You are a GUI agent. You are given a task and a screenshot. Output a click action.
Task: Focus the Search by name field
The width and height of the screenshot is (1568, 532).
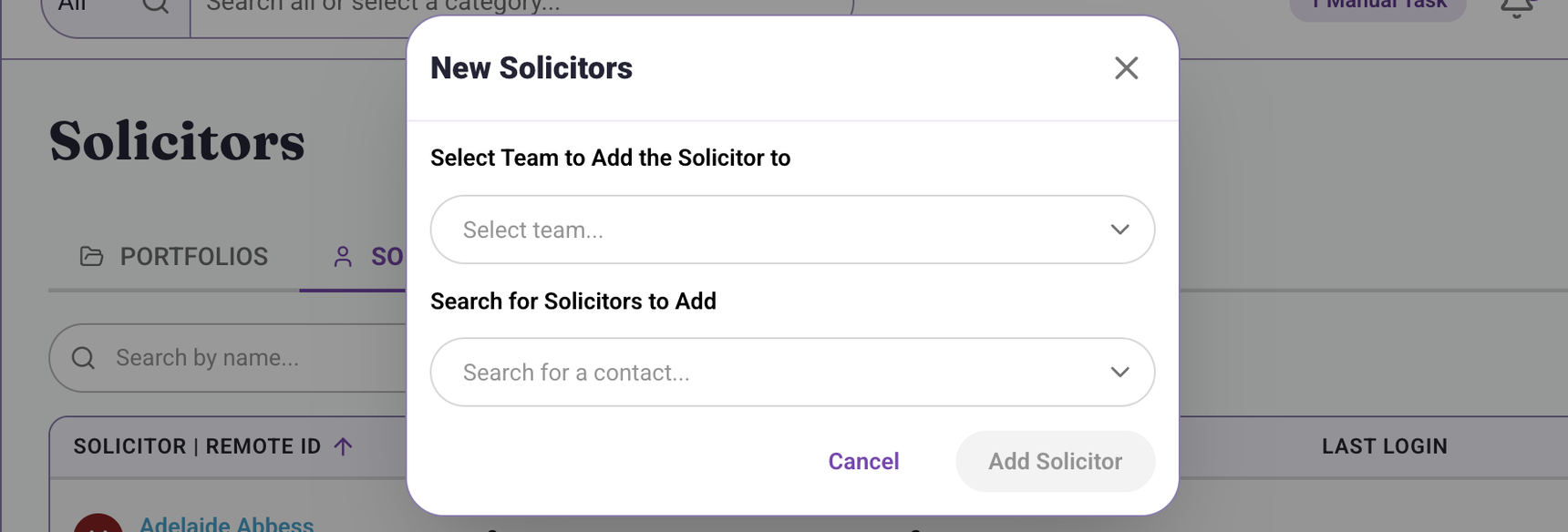[x=228, y=358]
